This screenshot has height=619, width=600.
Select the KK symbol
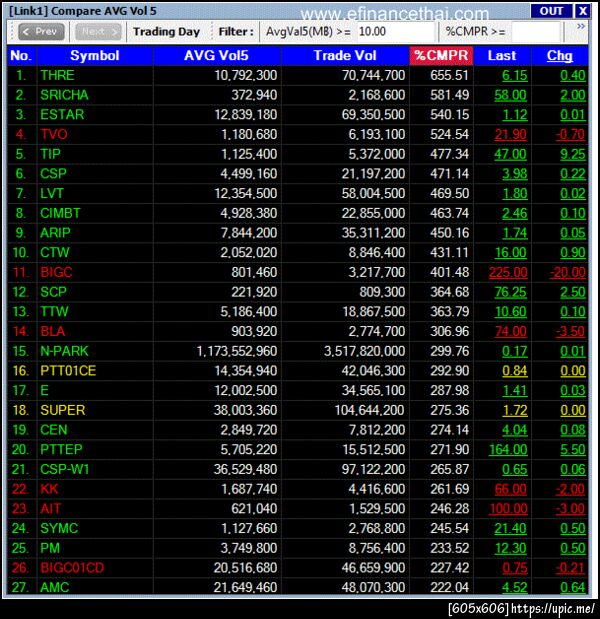point(49,489)
